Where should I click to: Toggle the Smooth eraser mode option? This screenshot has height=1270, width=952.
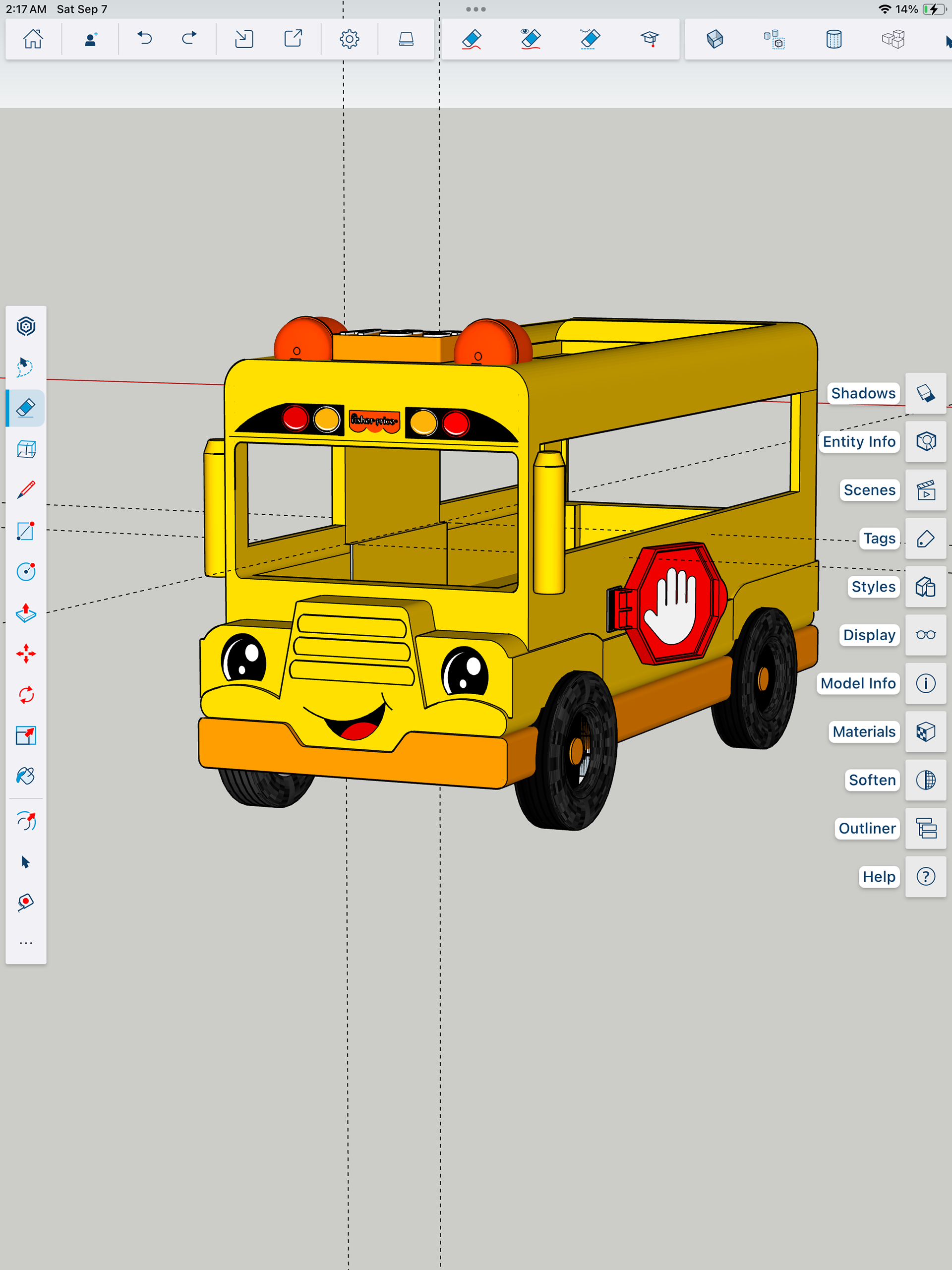590,39
